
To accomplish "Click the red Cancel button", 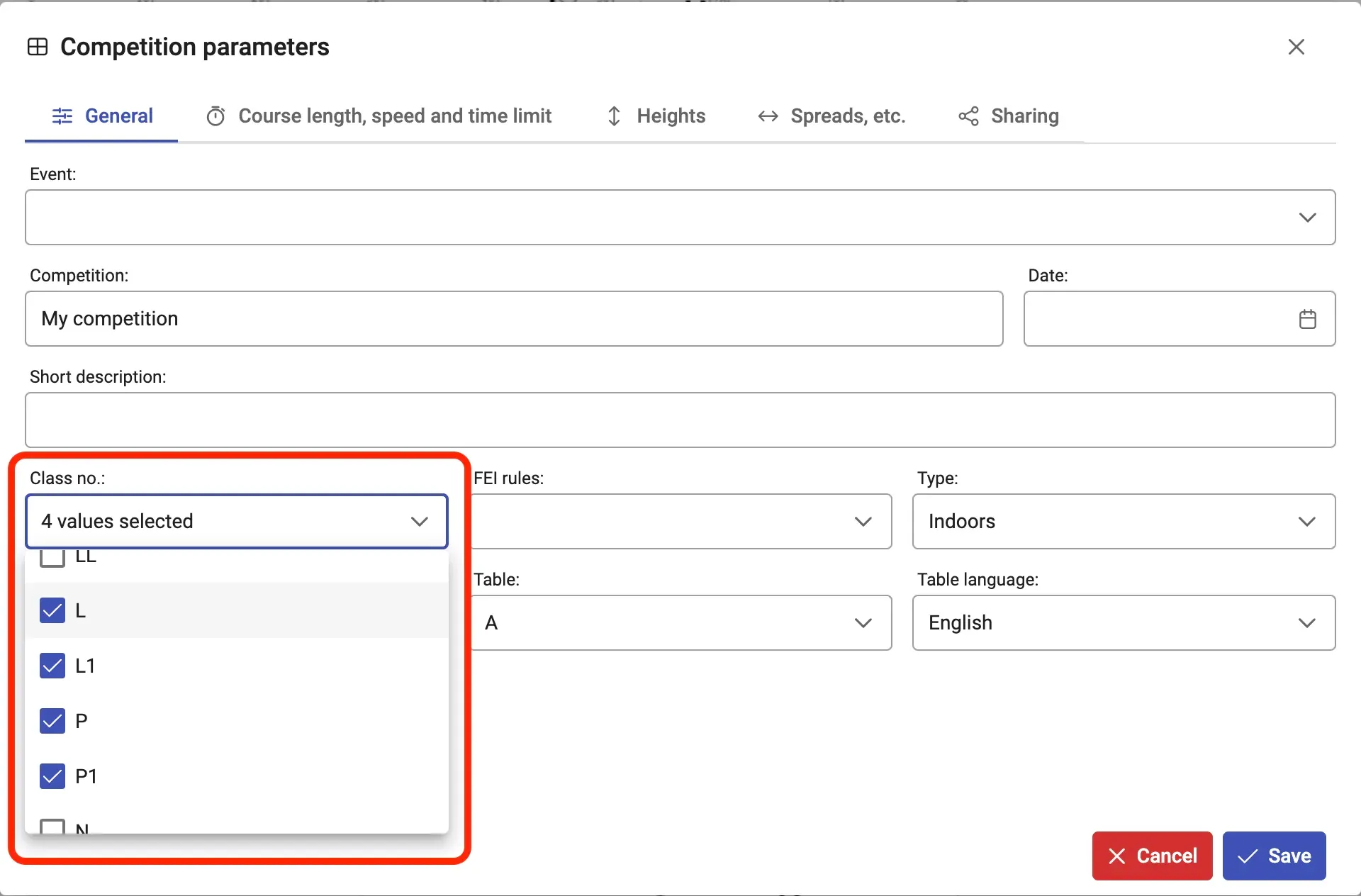I will pos(1152,856).
